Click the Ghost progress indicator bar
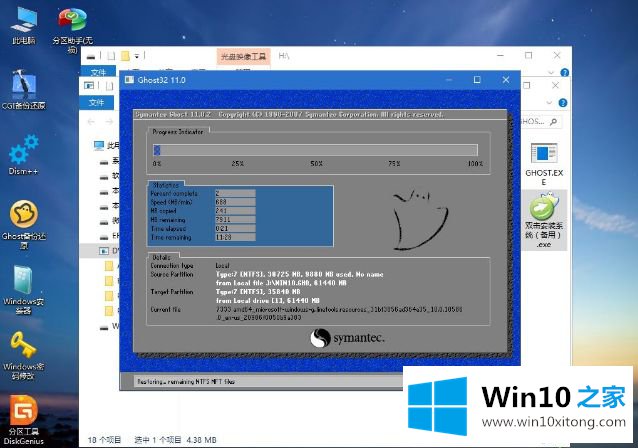 pyautogui.click(x=316, y=150)
